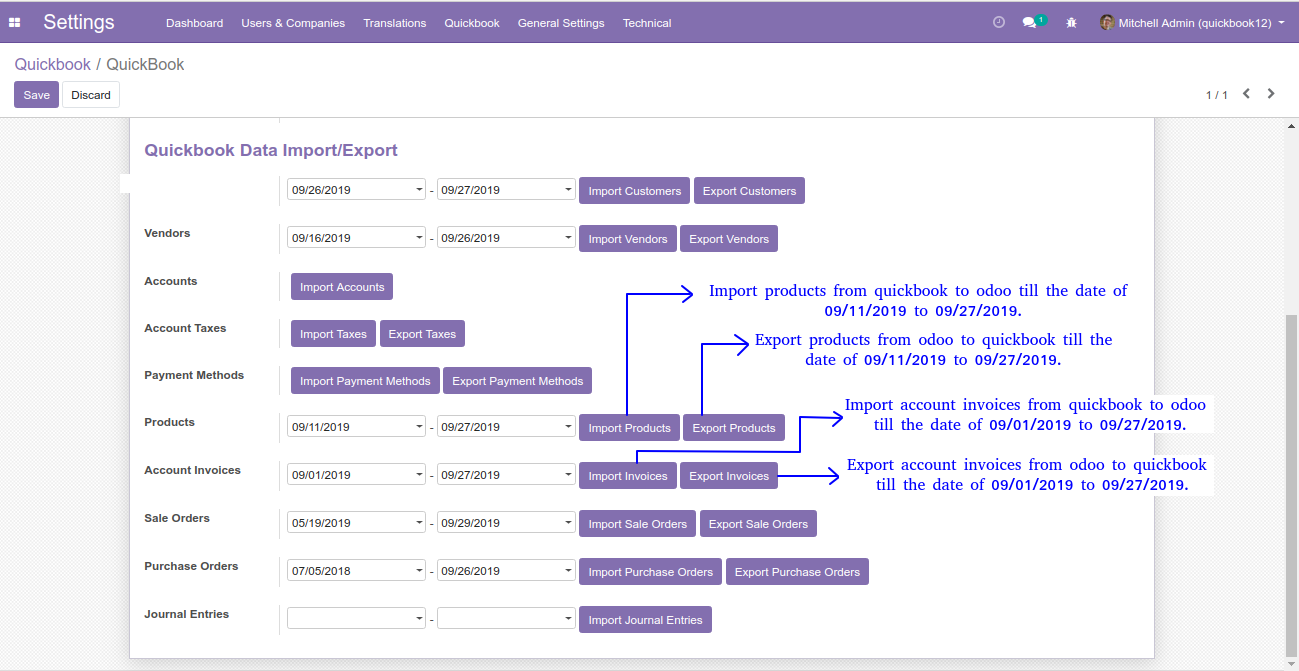1299x671 pixels.
Task: Open Purchase Orders end date 09/26/2019
Action: 506,571
